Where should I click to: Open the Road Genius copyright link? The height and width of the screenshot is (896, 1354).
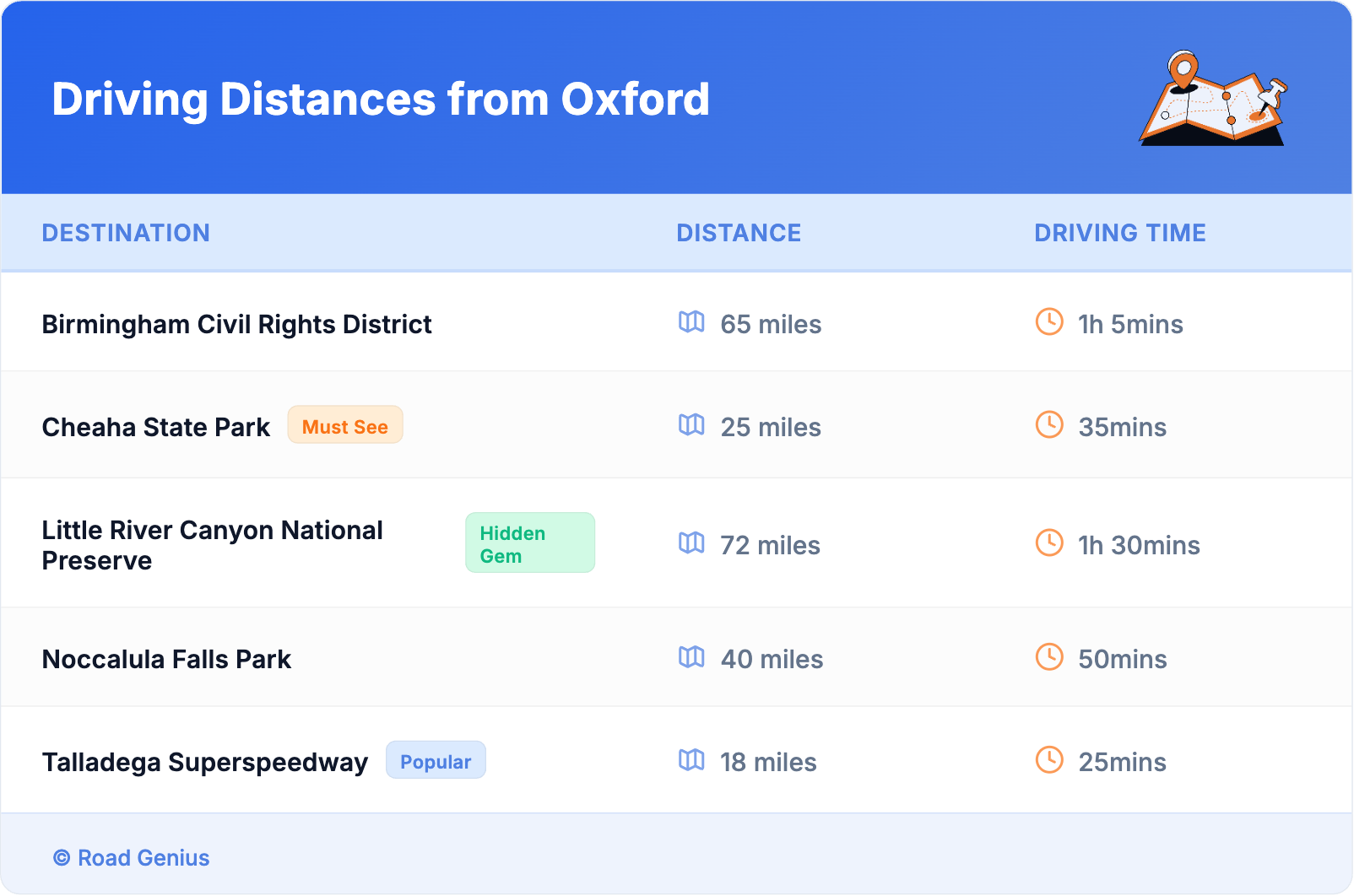pos(132,858)
